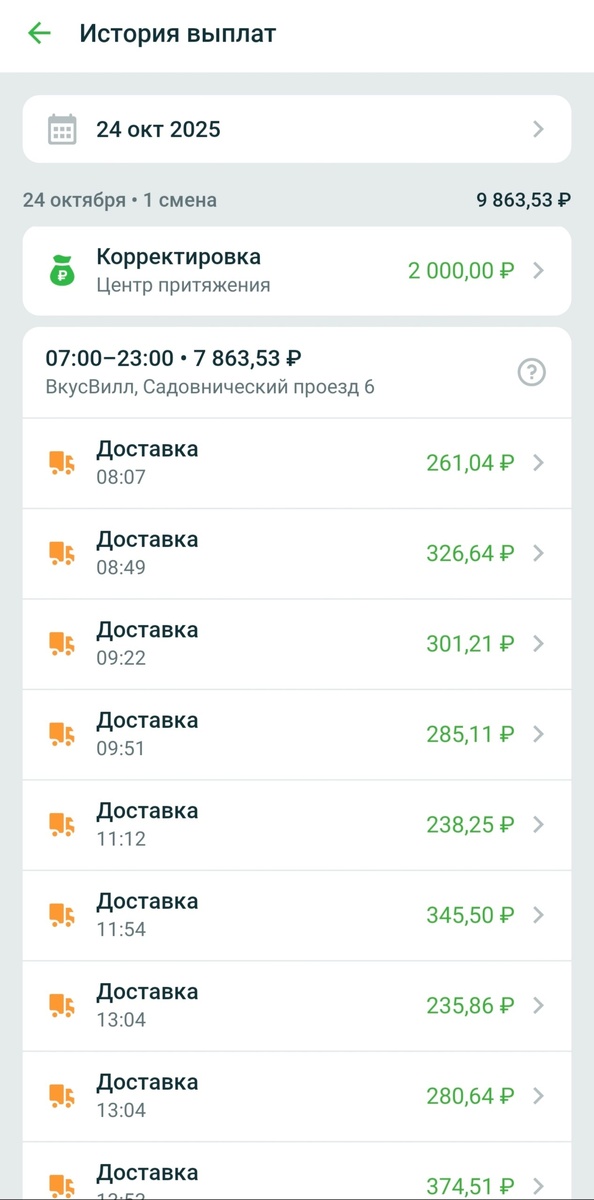Tap the truck icon next to the 13:04 delivery

[59, 1005]
